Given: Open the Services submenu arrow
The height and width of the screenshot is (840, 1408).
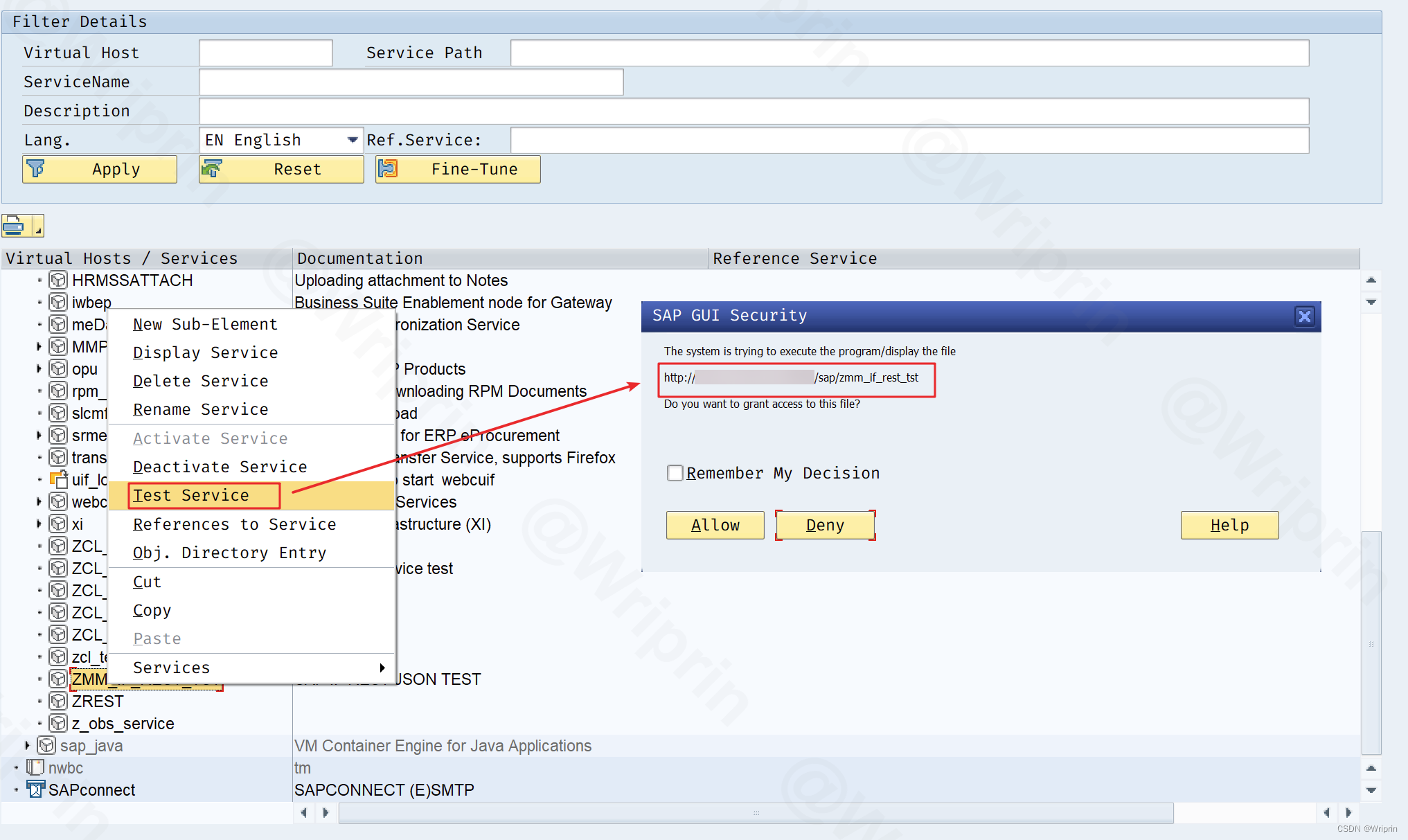Looking at the screenshot, I should pos(382,668).
